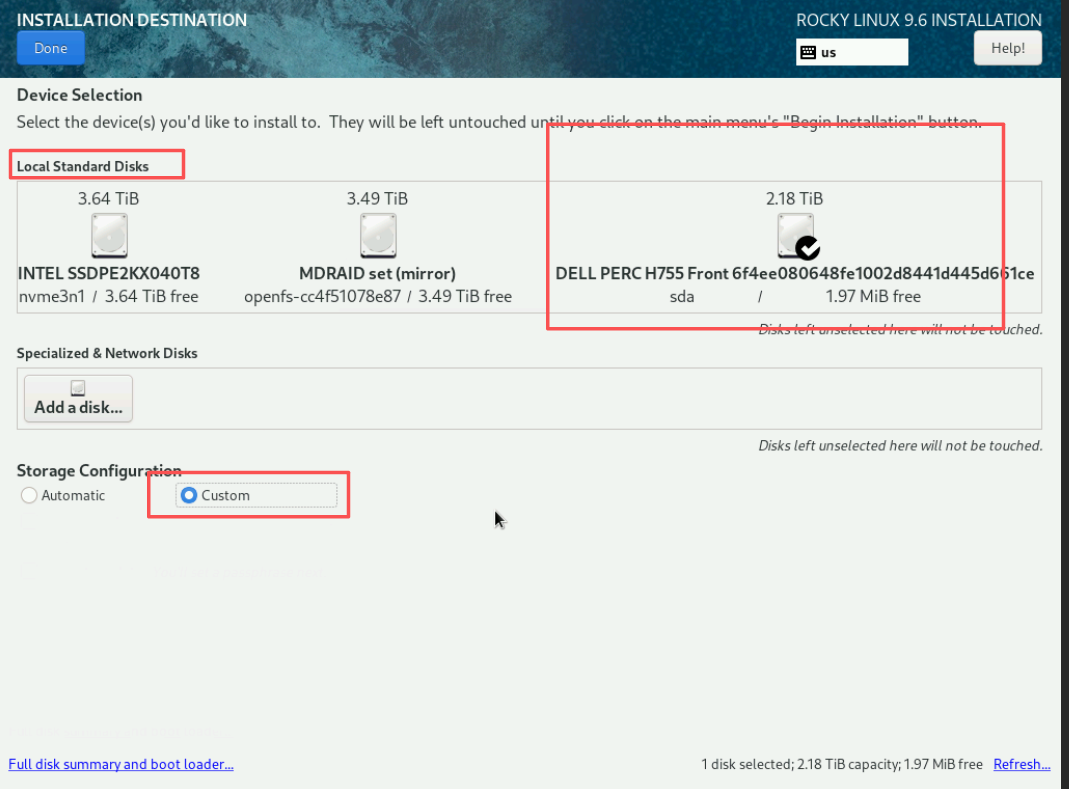Select the MDRAID set (mirror) disk icon

(x=378, y=236)
